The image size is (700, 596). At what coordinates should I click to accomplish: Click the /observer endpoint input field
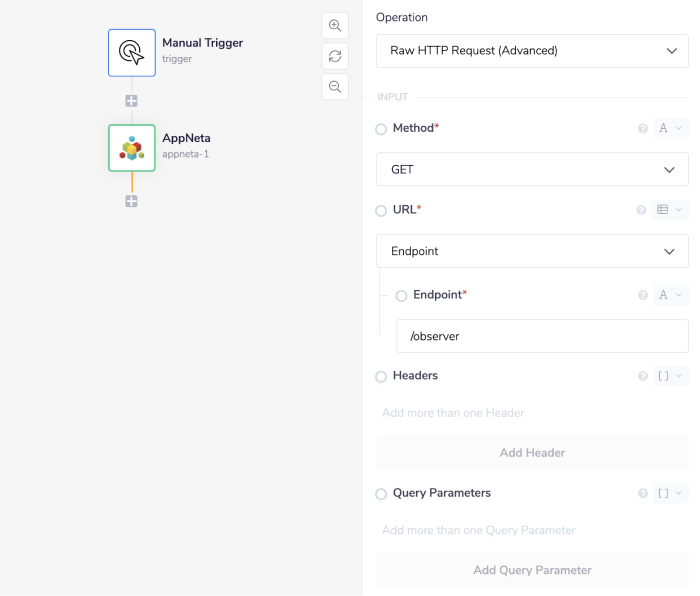pyautogui.click(x=542, y=337)
